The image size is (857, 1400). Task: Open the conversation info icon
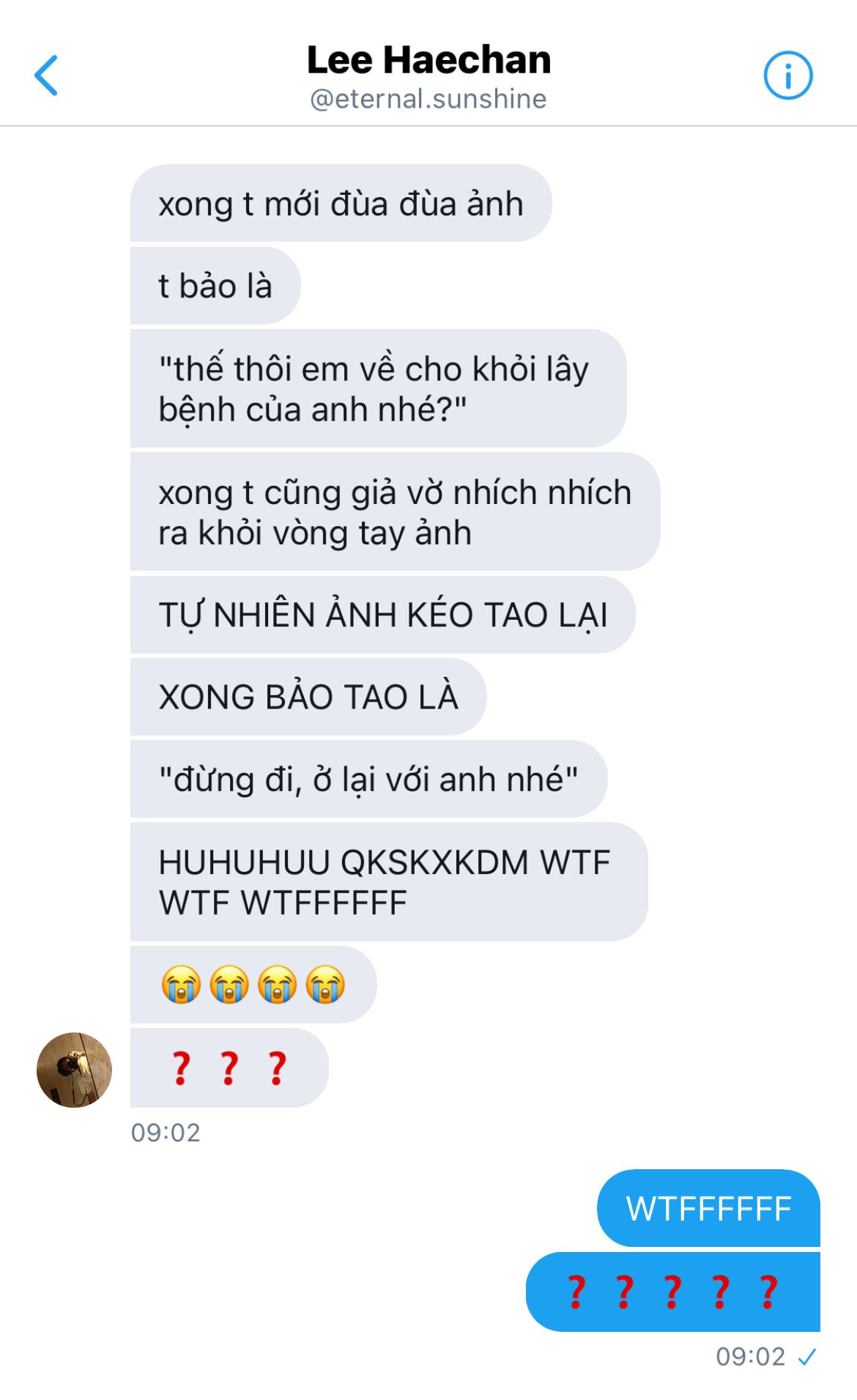pos(788,75)
